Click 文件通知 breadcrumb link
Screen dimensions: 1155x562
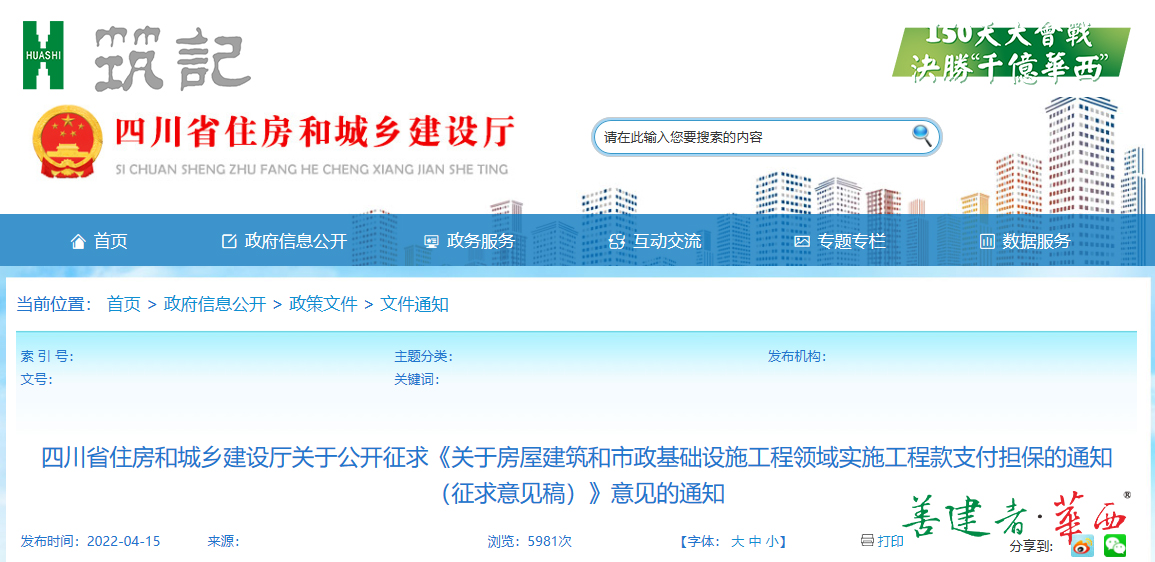coord(414,304)
